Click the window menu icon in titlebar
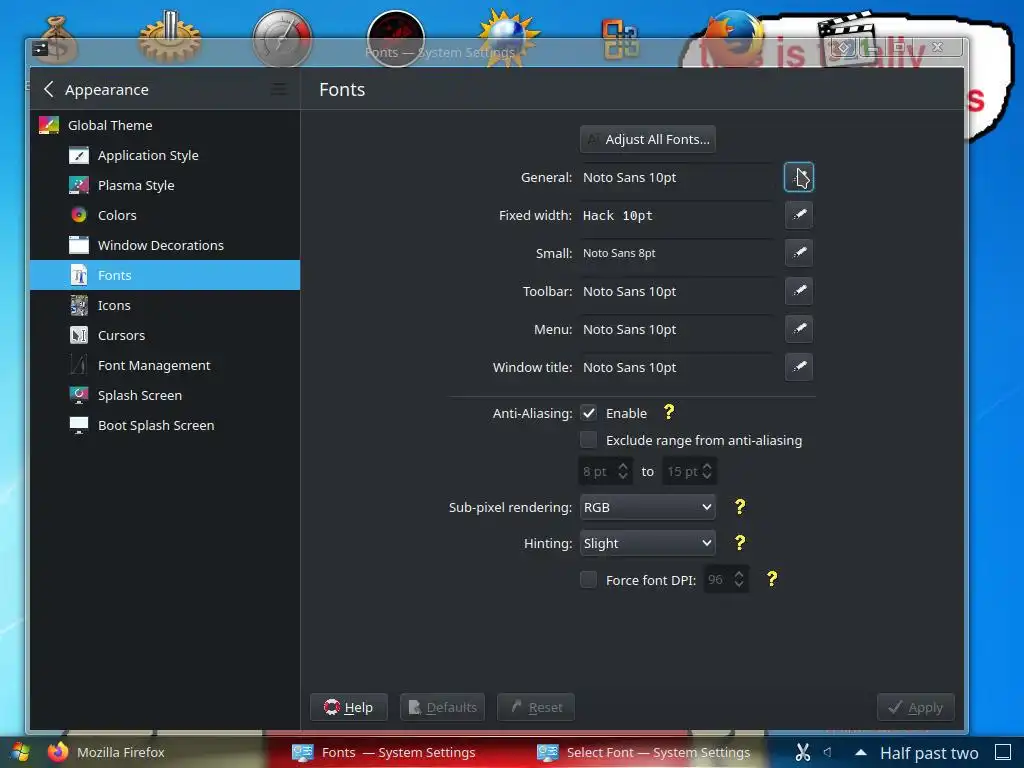Viewport: 1024px width, 768px height. coord(40,48)
